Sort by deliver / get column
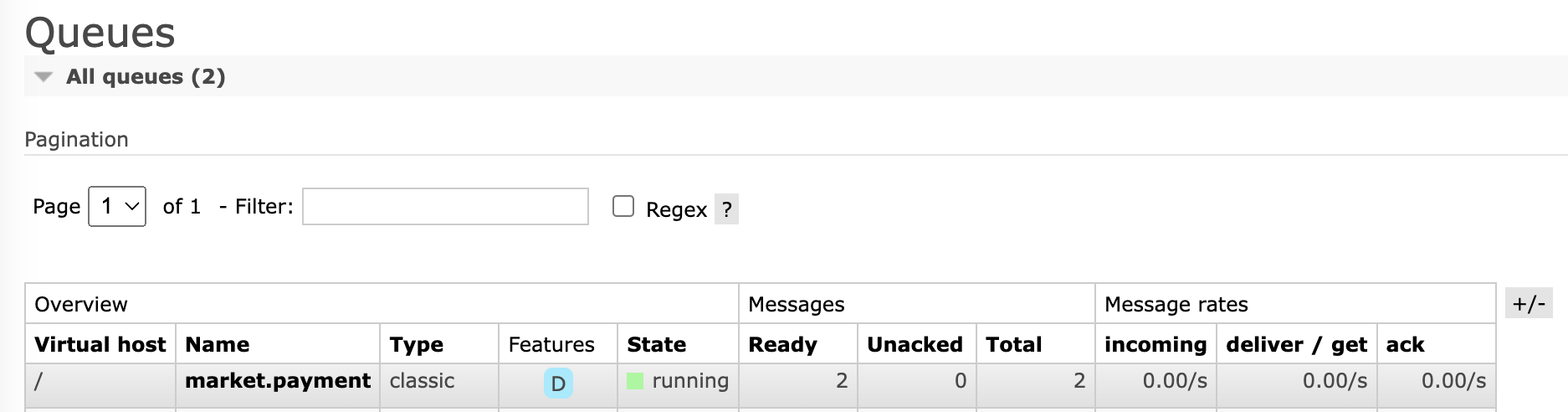Image resolution: width=1568 pixels, height=412 pixels. (x=1296, y=344)
